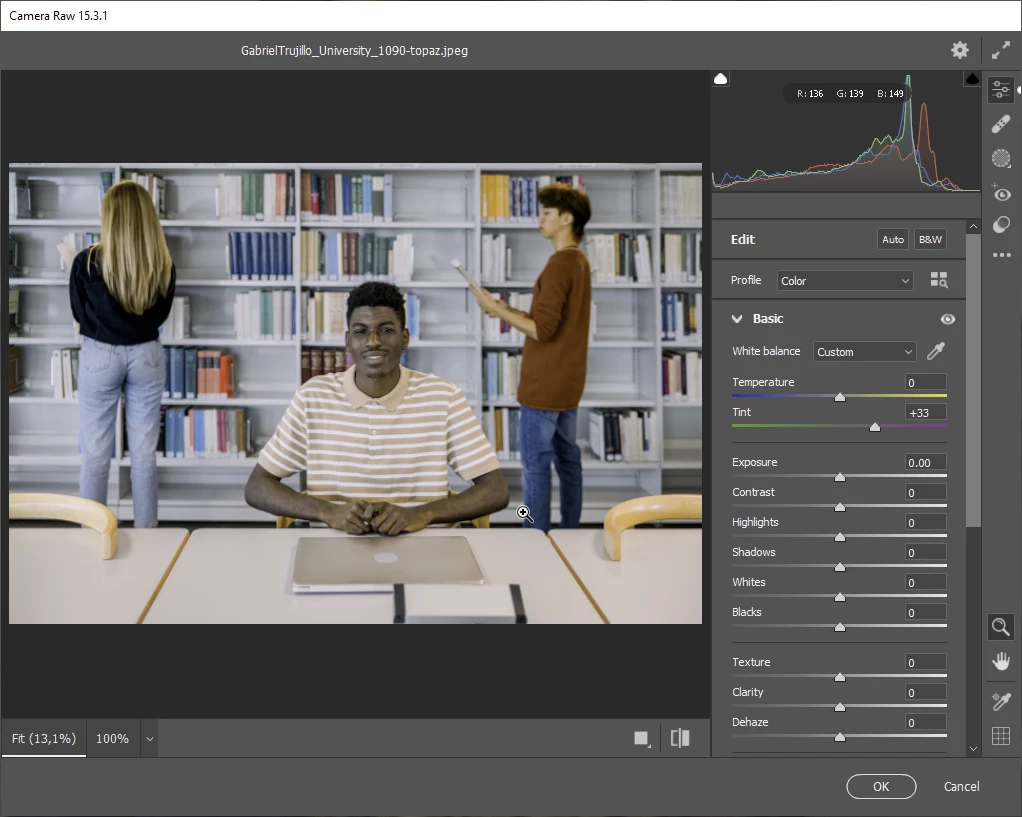
Task: Toggle the color sampler overlay tool
Action: tap(1001, 701)
